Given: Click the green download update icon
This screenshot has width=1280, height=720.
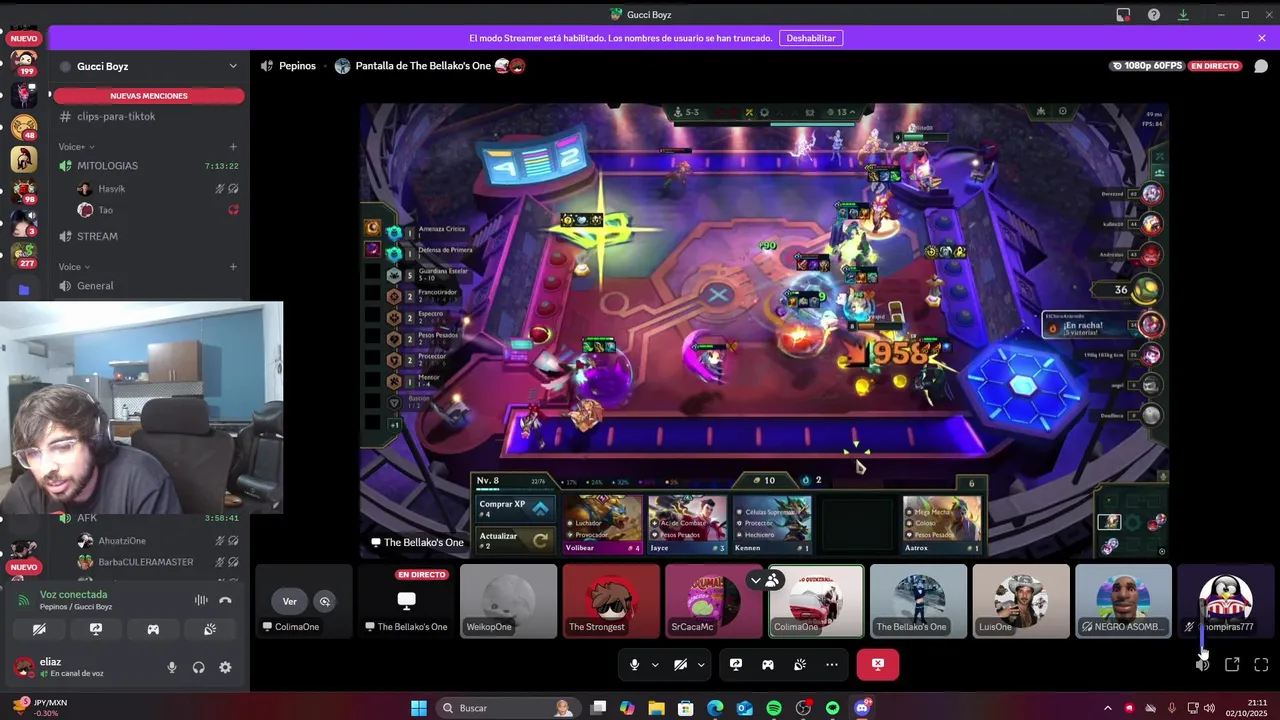Looking at the screenshot, I should pyautogui.click(x=1183, y=15).
